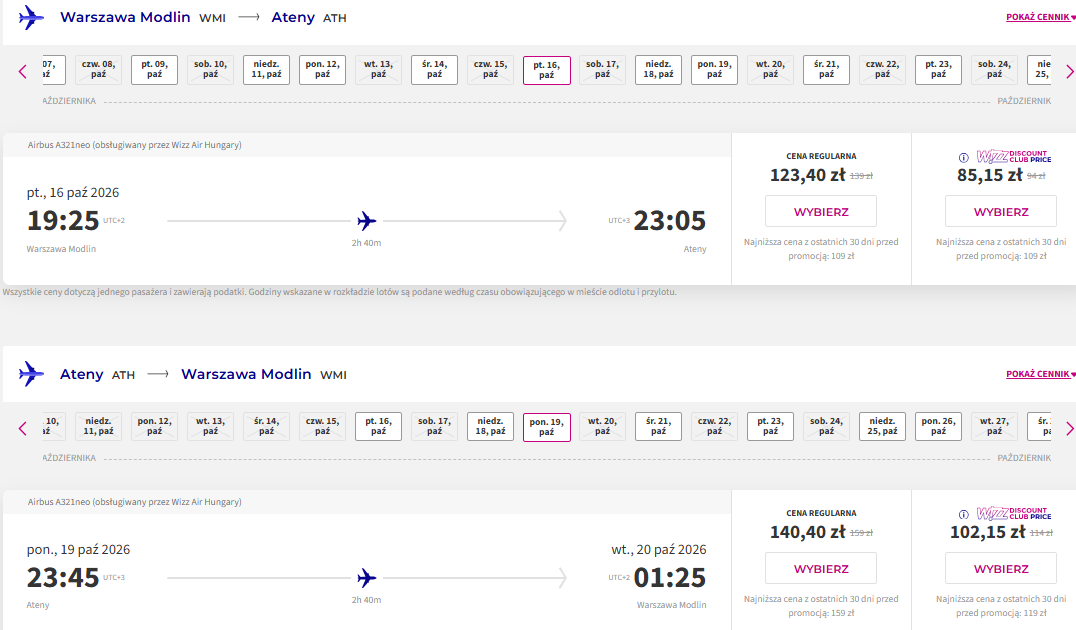
Task: Select return date śr. 21, paź
Action: [x=658, y=427]
